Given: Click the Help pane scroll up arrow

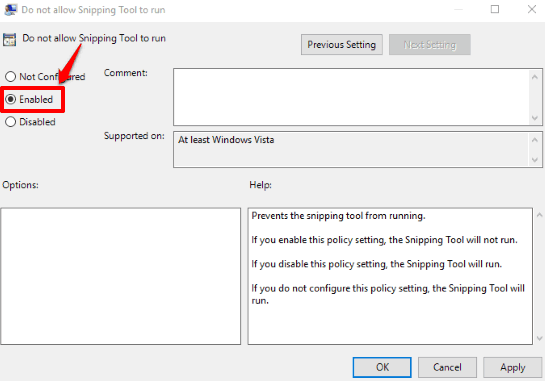Looking at the screenshot, I should [539, 215].
